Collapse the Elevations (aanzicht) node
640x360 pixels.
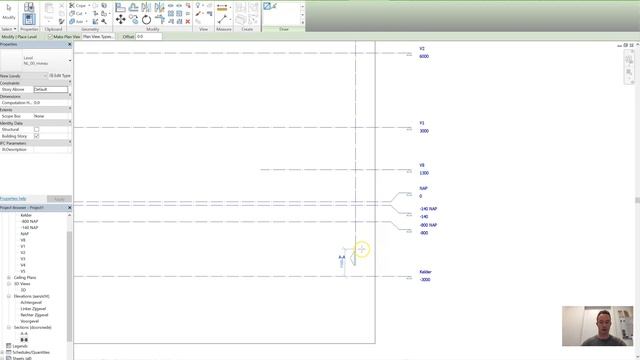(x=9, y=296)
